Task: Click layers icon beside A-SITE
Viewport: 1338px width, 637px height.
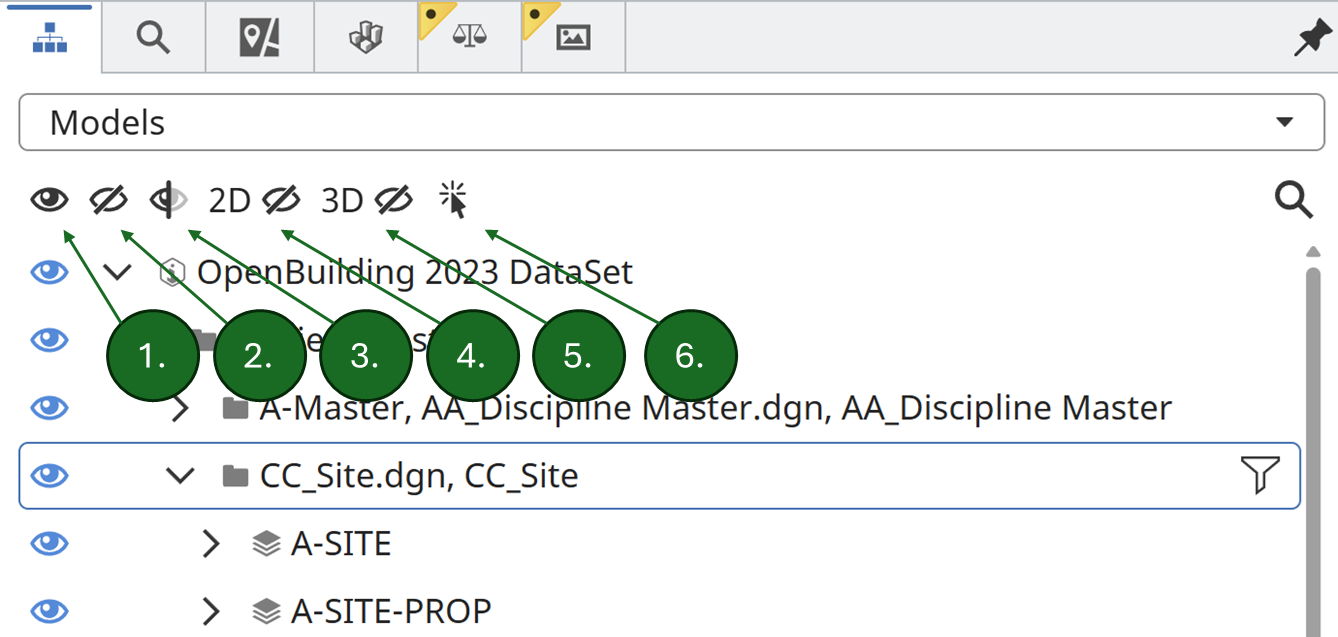Action: [266, 544]
